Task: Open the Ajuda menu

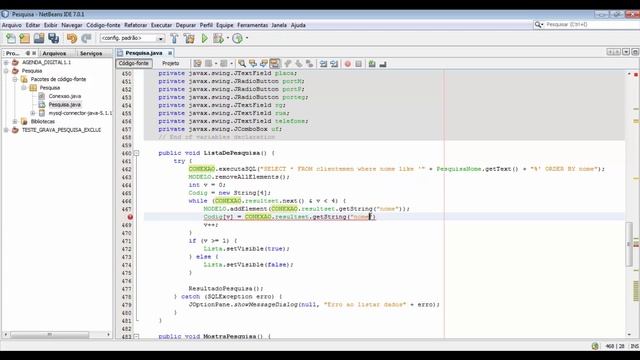Action: pyautogui.click(x=298, y=25)
